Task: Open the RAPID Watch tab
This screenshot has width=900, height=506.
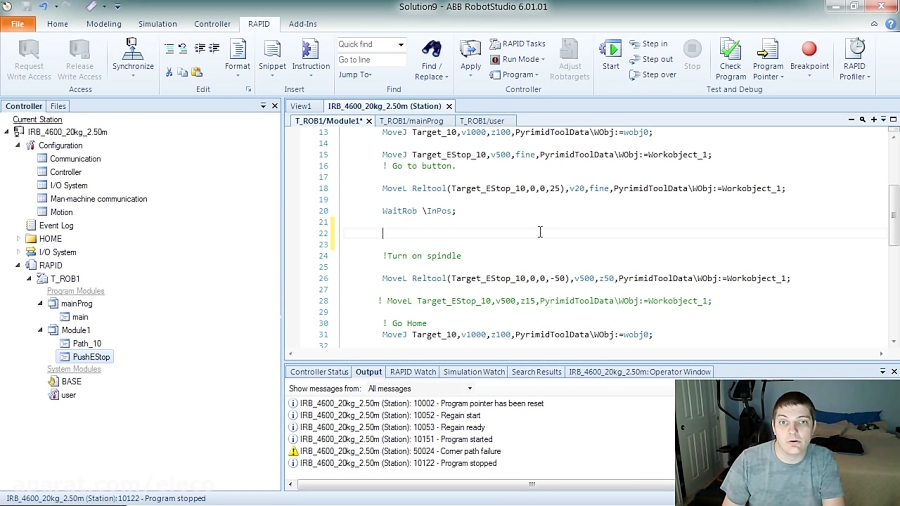Action: pos(412,372)
